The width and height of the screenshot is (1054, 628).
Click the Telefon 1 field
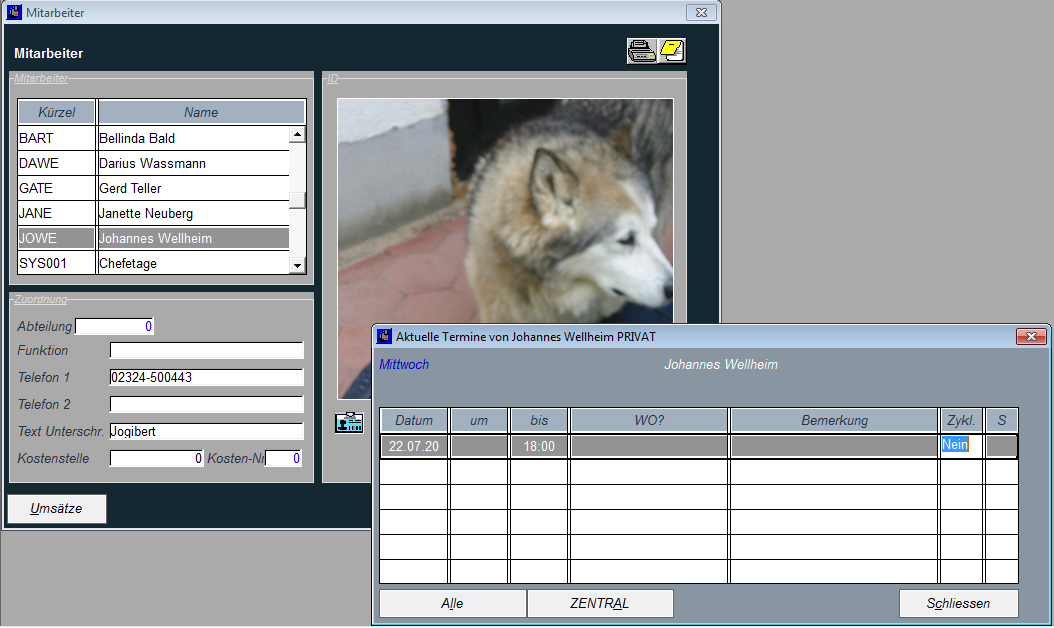coord(206,377)
